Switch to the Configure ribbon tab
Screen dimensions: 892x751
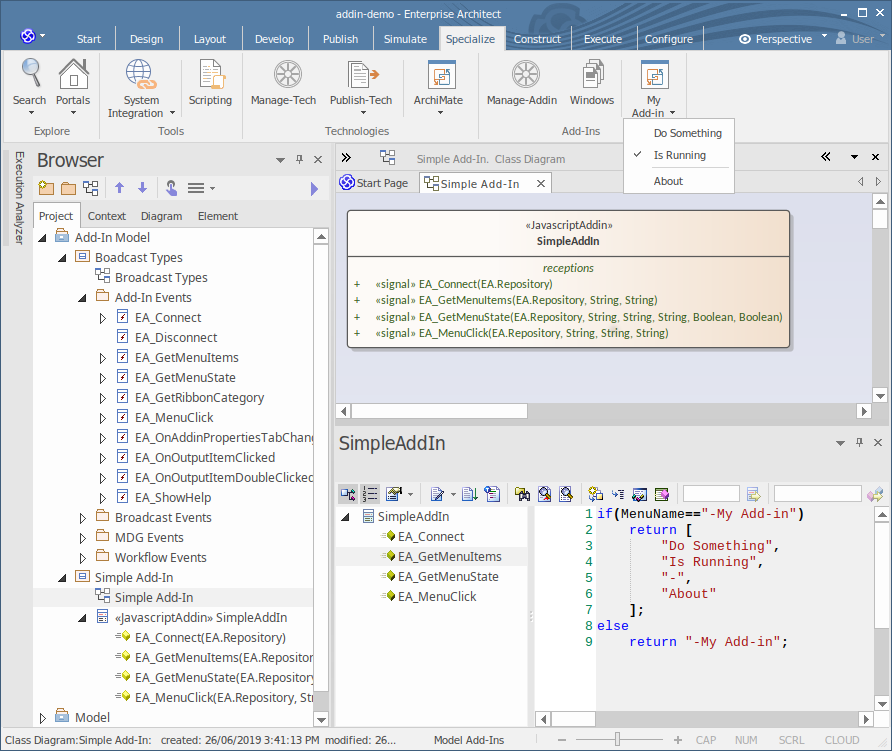tap(668, 39)
